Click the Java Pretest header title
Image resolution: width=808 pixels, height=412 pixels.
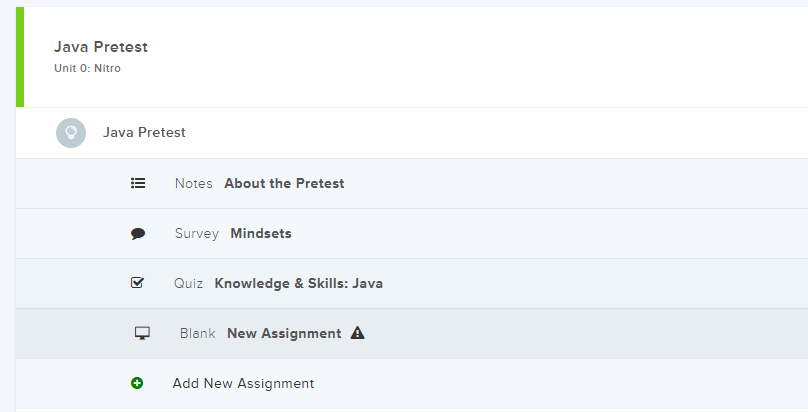coord(101,47)
